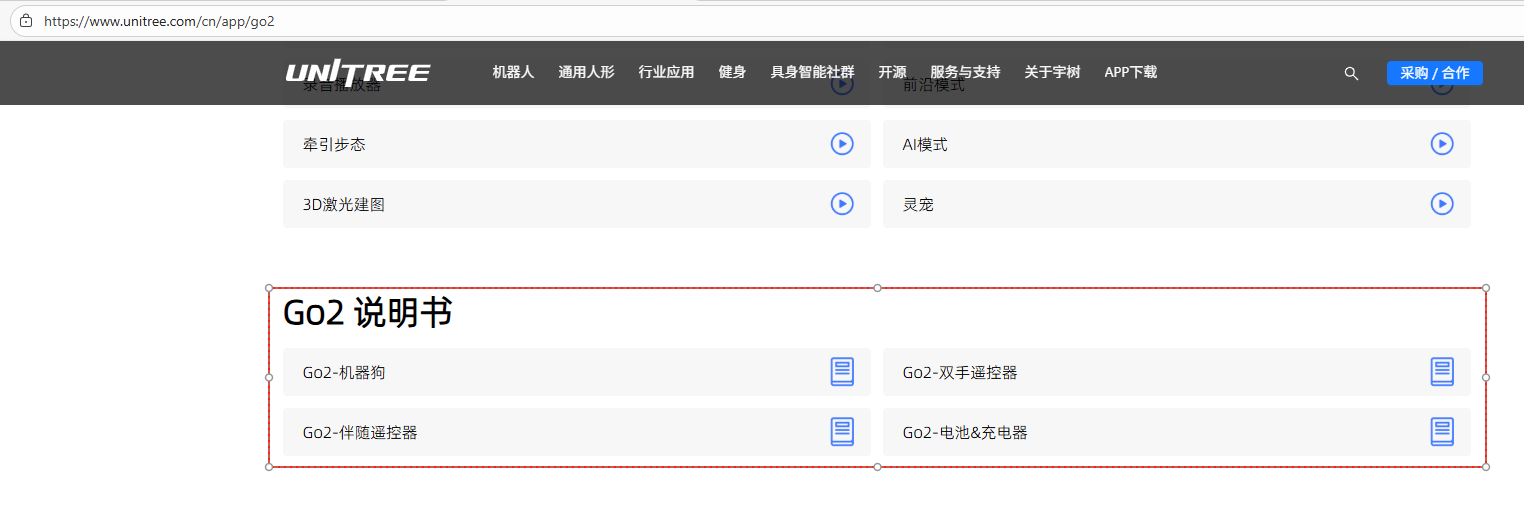
Task: Click the browser address bar URL
Action: pos(159,21)
